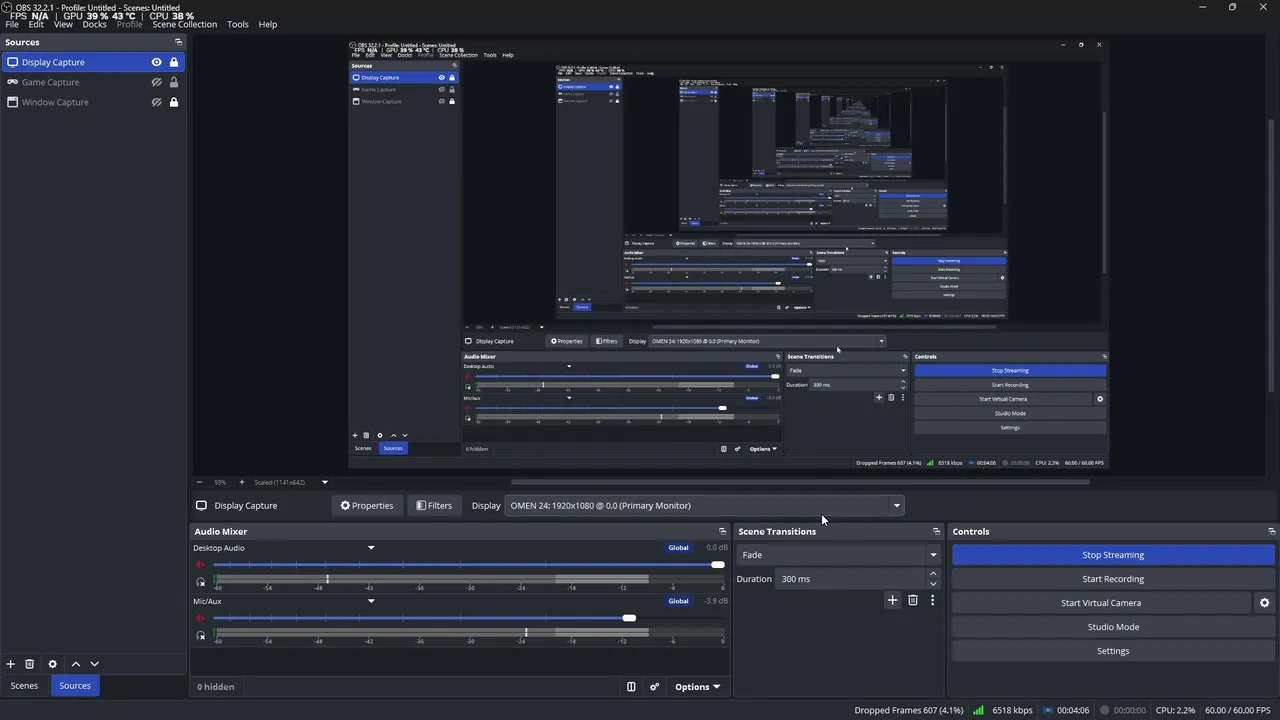Click the recording status icon beside 00:00:00
The width and height of the screenshot is (1280, 720).
point(1104,711)
